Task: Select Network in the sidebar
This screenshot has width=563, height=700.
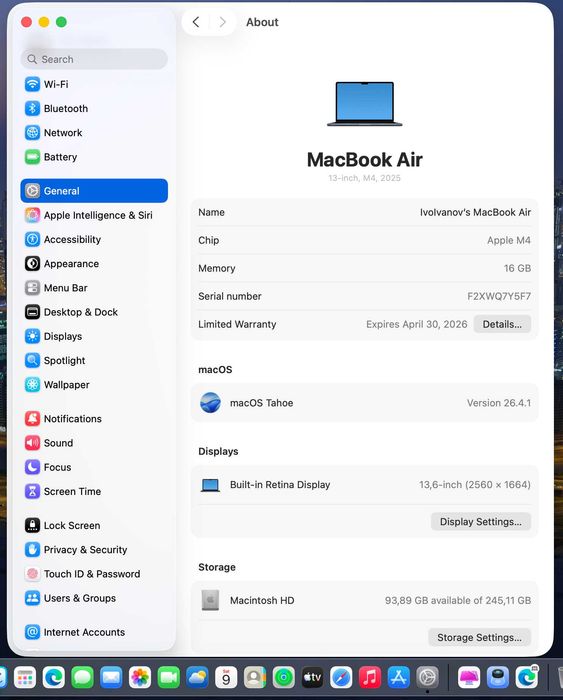Action: coord(94,133)
